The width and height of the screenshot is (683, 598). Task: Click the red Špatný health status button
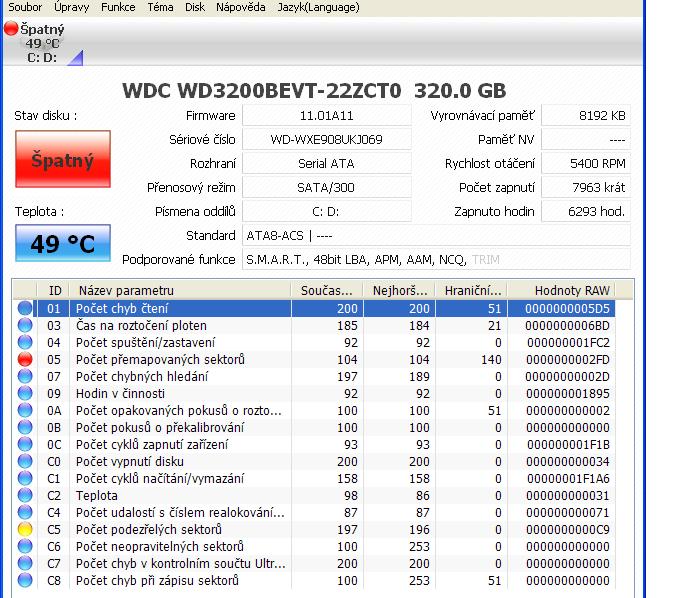click(63, 159)
